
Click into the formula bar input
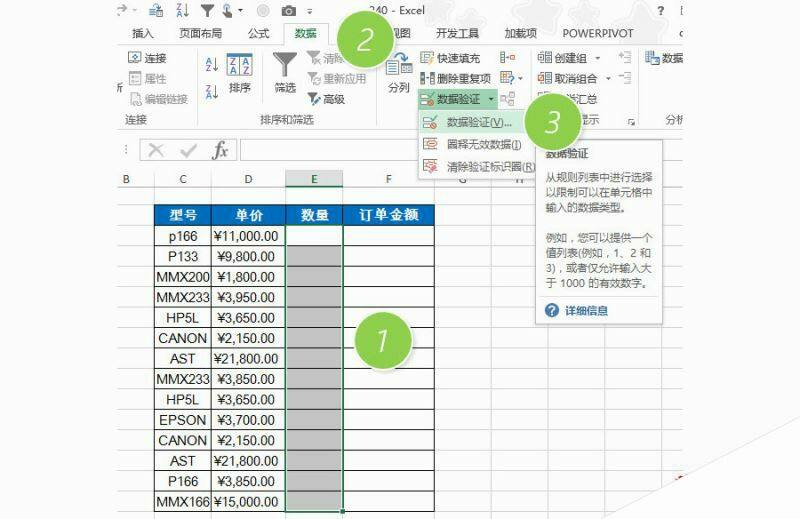coord(329,150)
